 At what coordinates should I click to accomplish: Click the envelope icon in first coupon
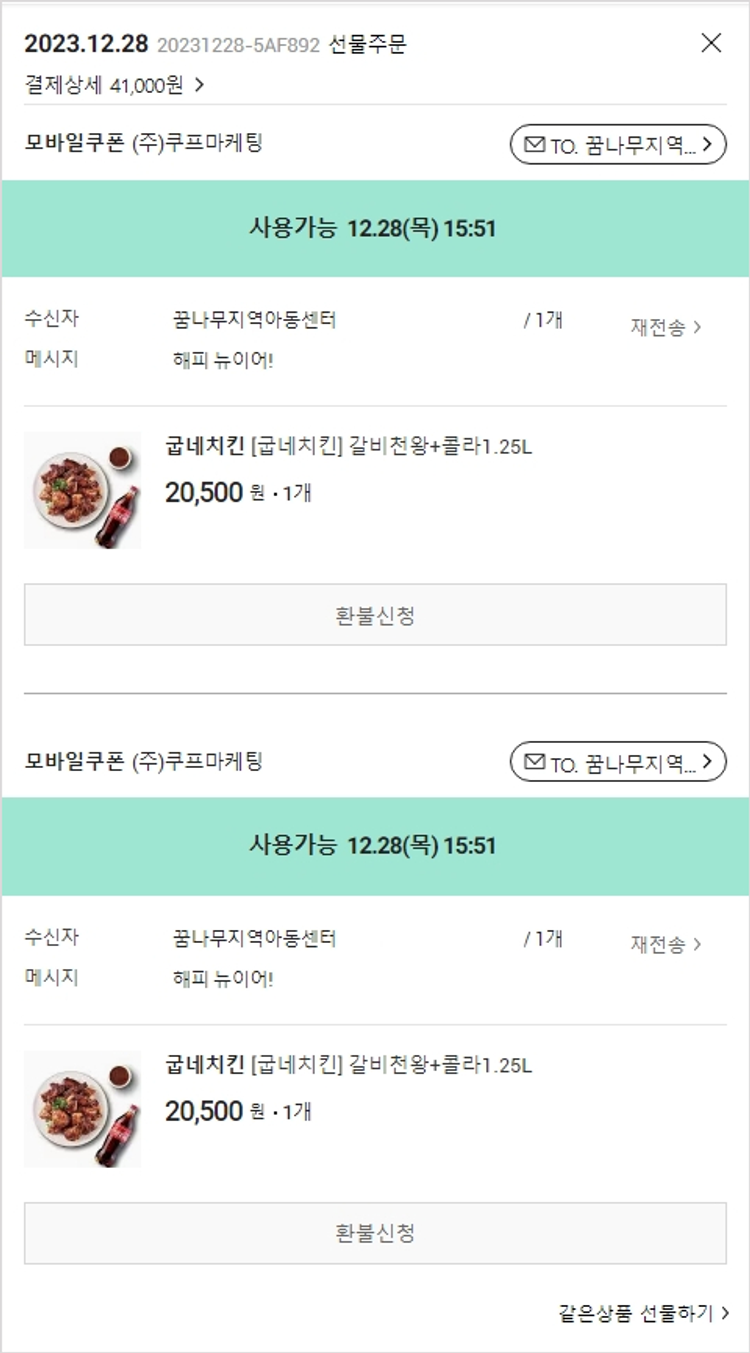pos(535,145)
